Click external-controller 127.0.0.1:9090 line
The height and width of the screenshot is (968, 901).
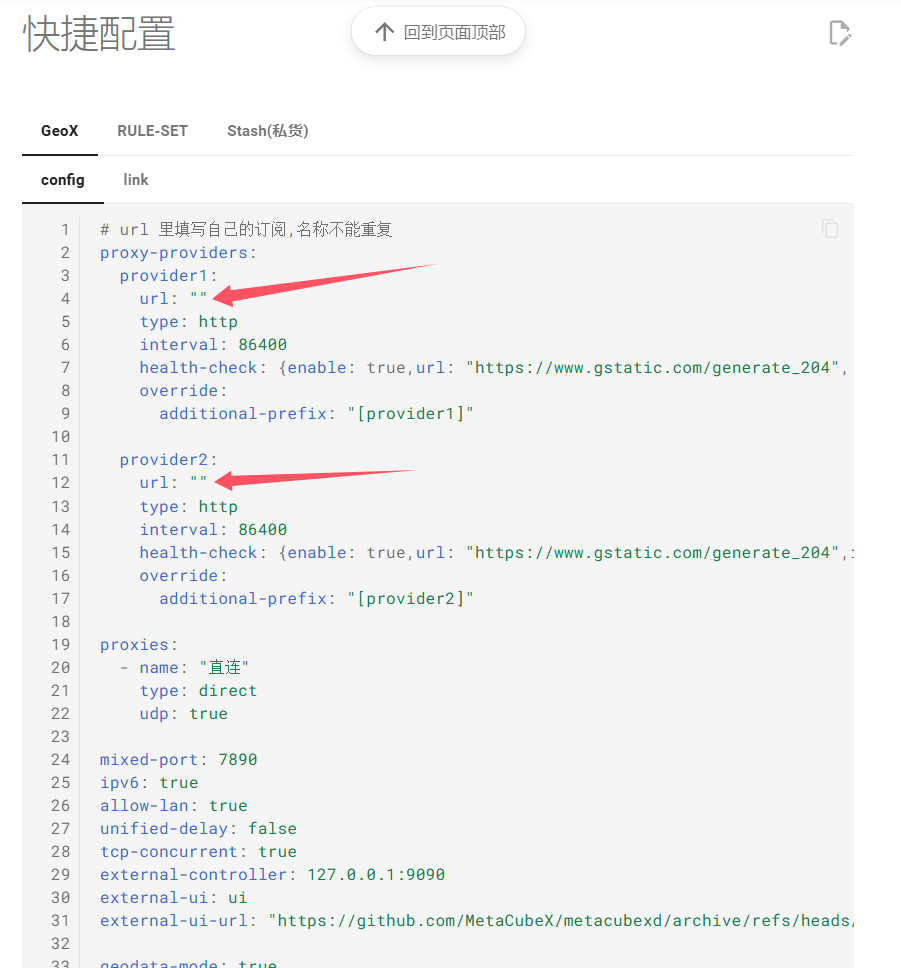[272, 875]
